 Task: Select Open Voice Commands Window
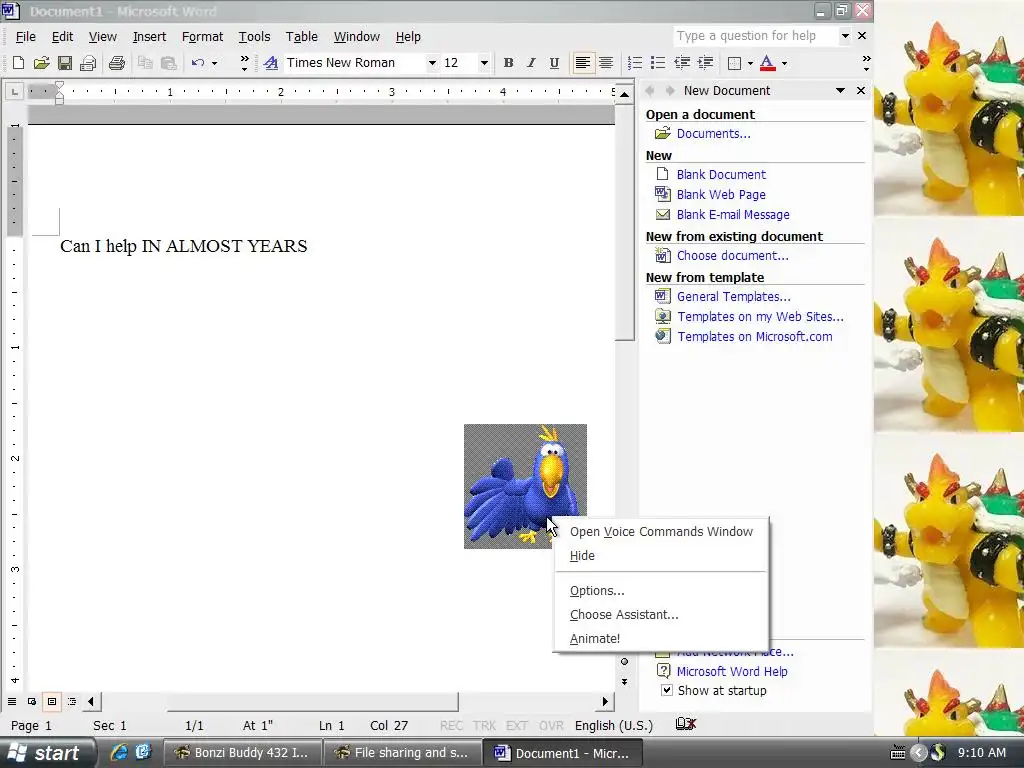pos(661,532)
